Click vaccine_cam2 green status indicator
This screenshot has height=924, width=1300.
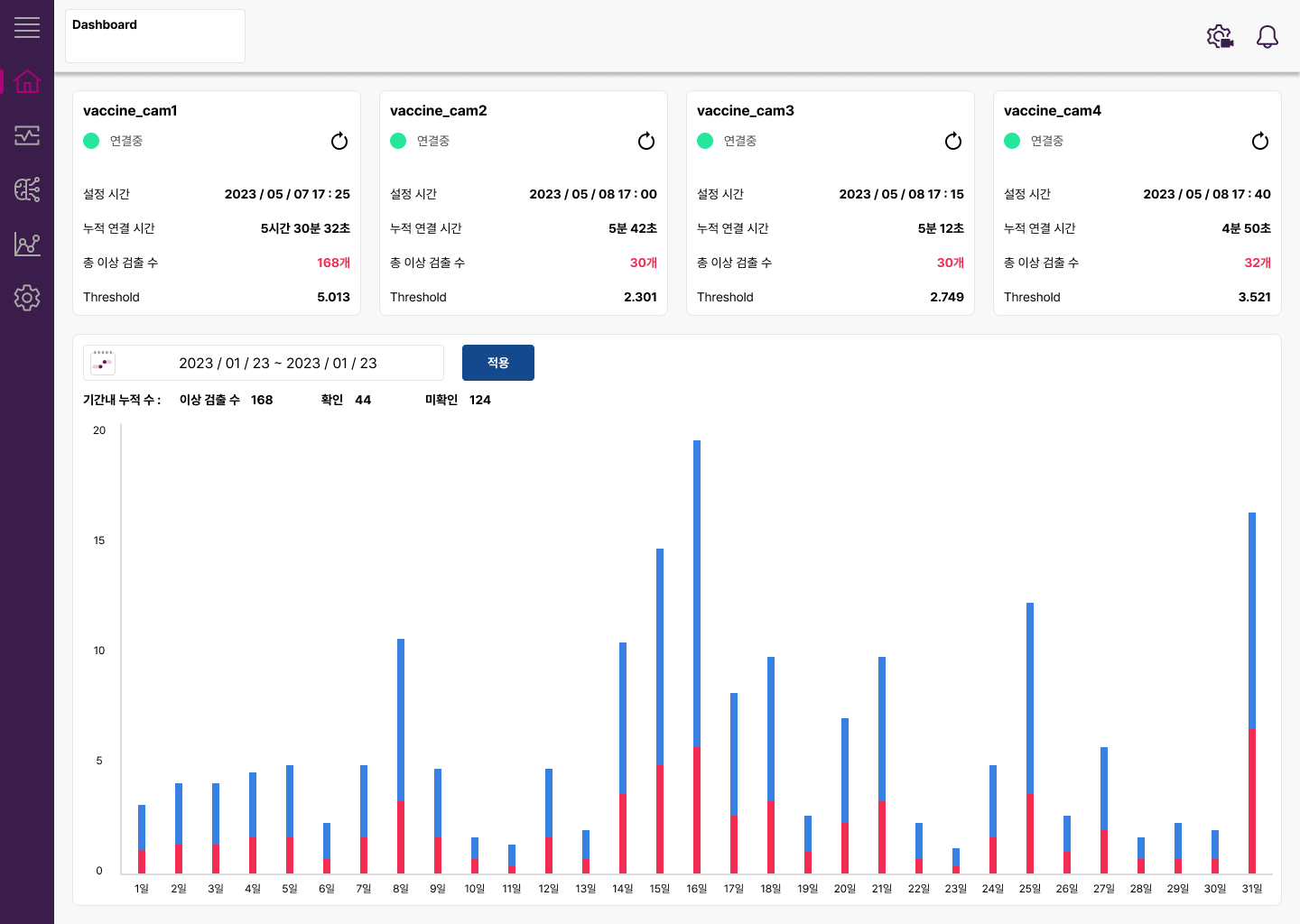[398, 141]
